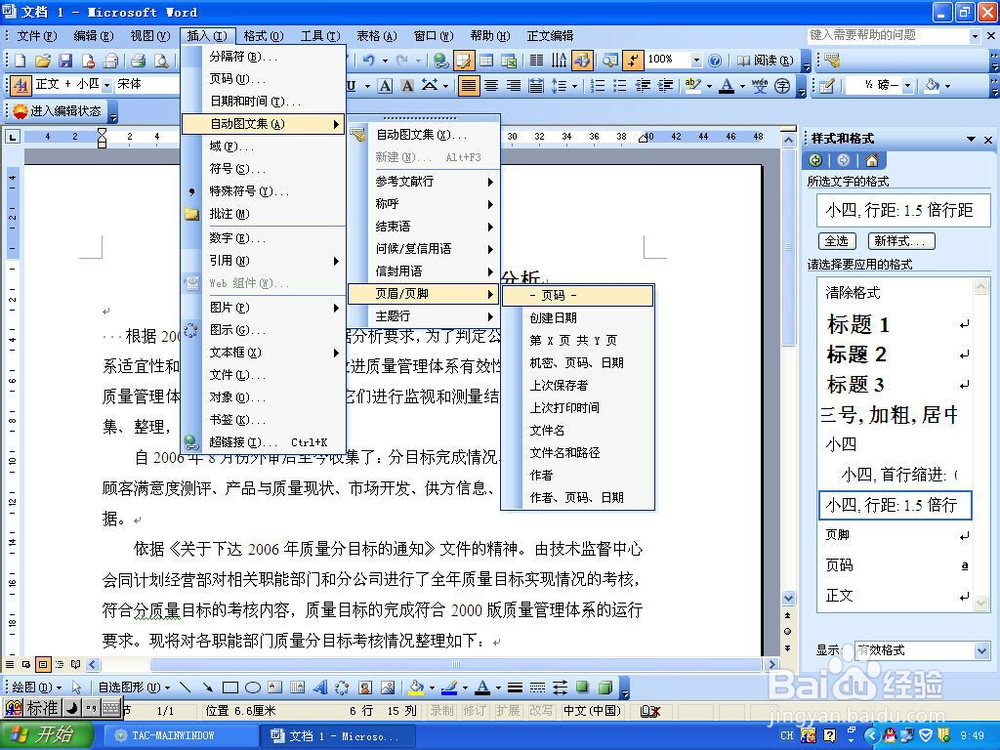The height and width of the screenshot is (750, 1000).
Task: Center-align text icon
Action: point(491,85)
